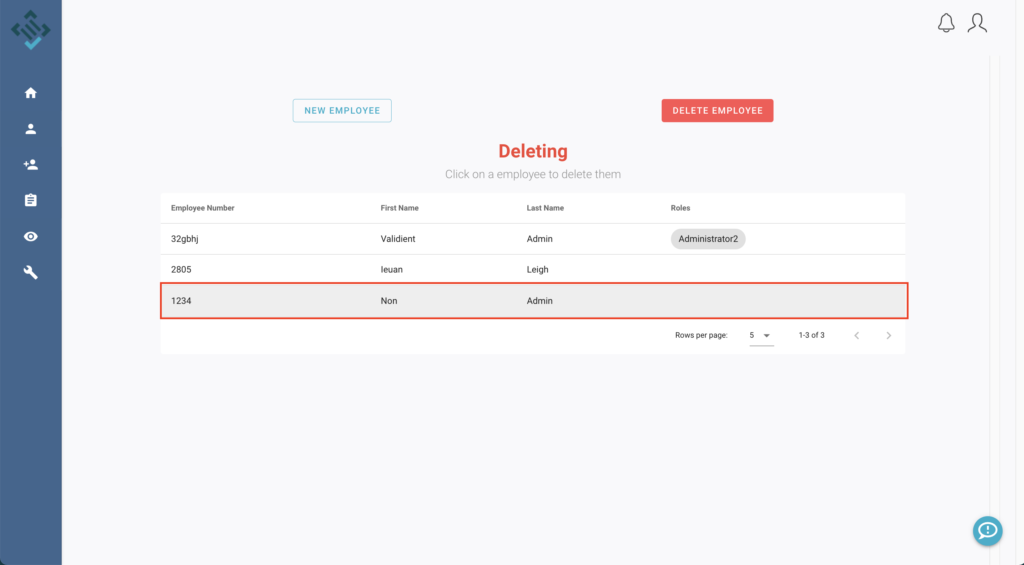
Task: Open notifications bell icon
Action: (x=946, y=23)
